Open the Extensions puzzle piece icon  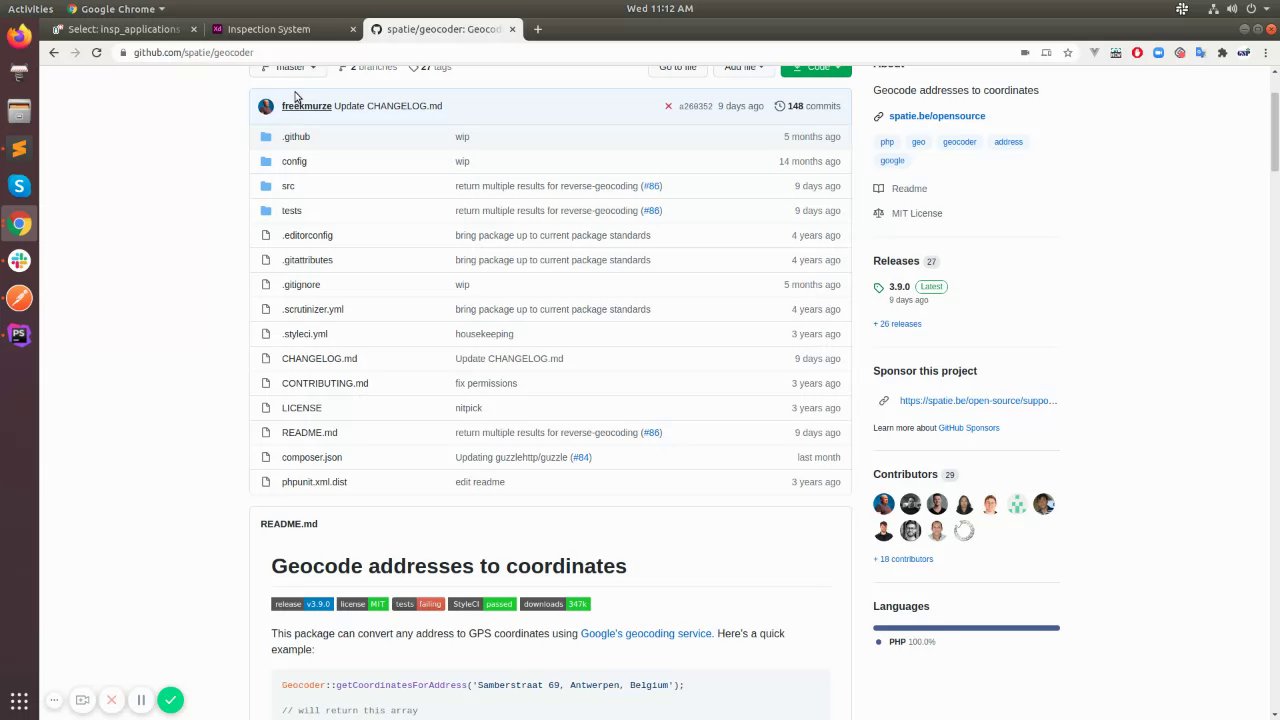pos(1222,52)
